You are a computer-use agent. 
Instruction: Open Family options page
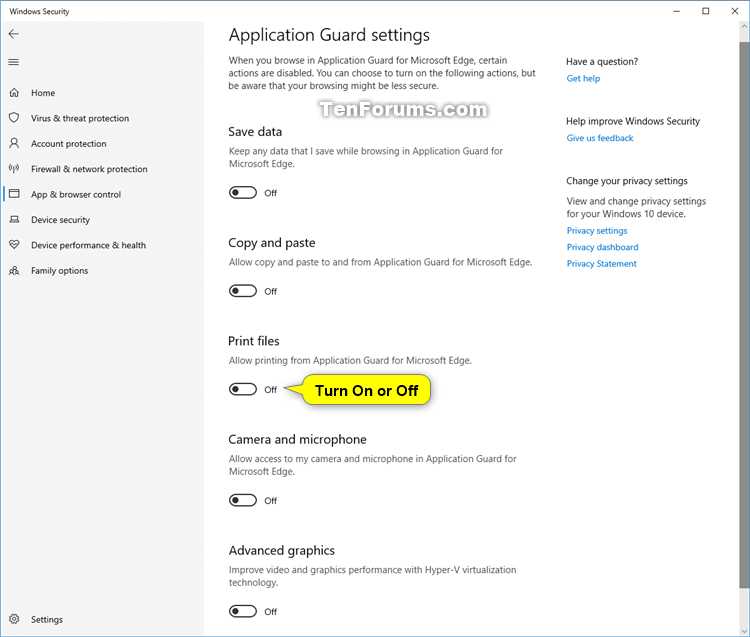point(60,270)
